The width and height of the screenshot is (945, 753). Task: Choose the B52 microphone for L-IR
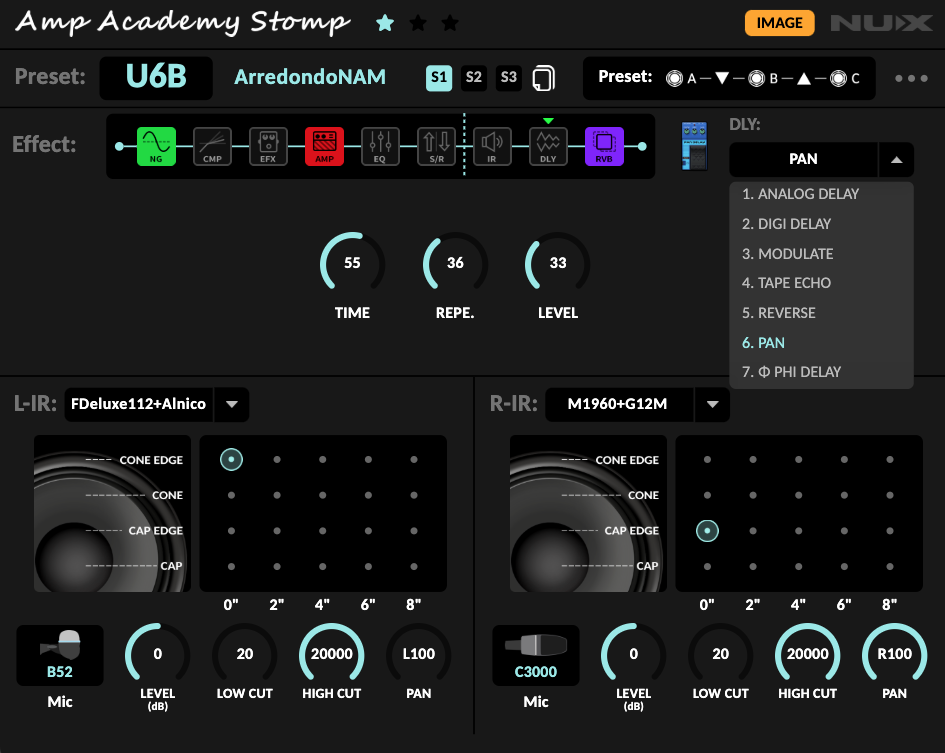60,655
